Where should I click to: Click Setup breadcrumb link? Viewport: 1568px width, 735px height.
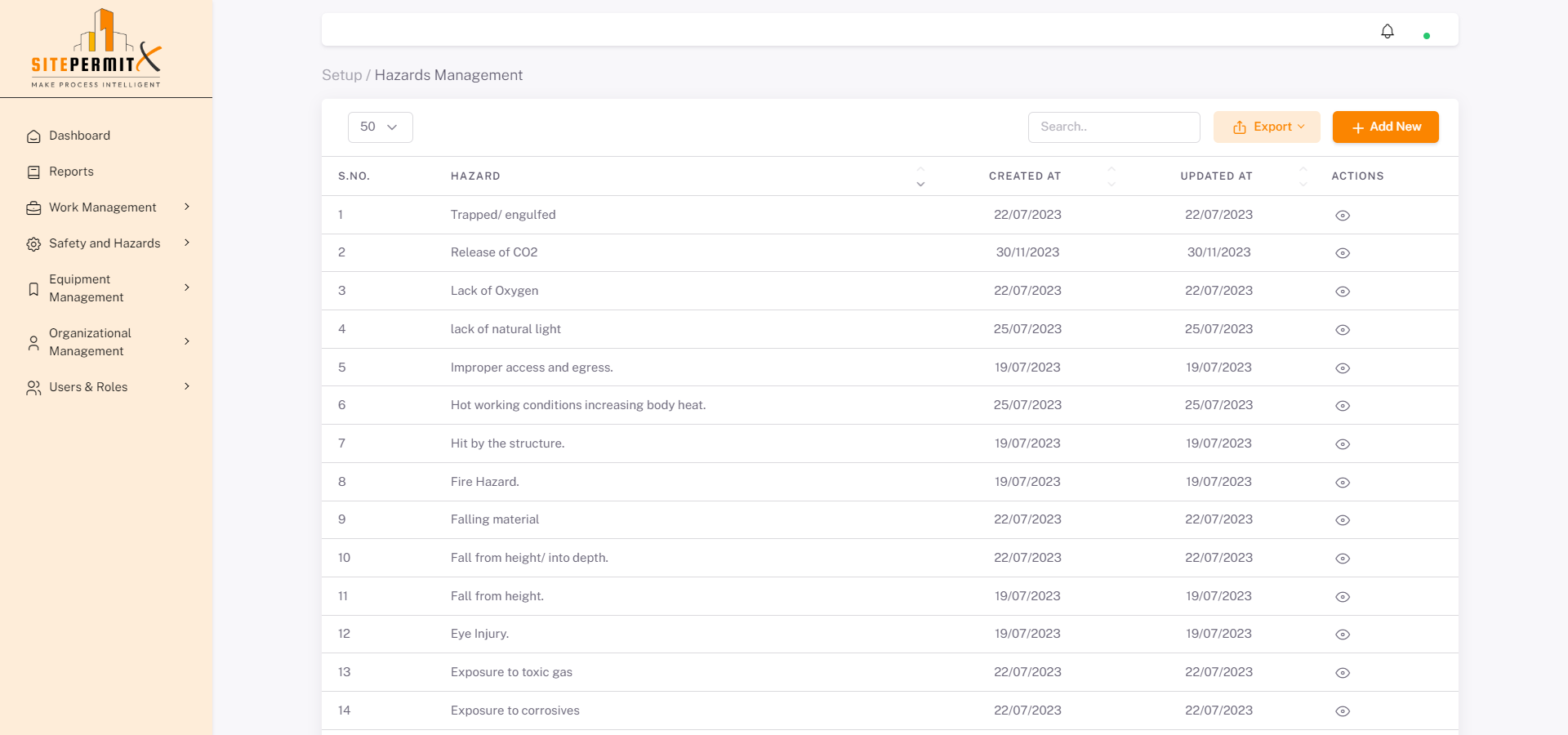[x=341, y=75]
